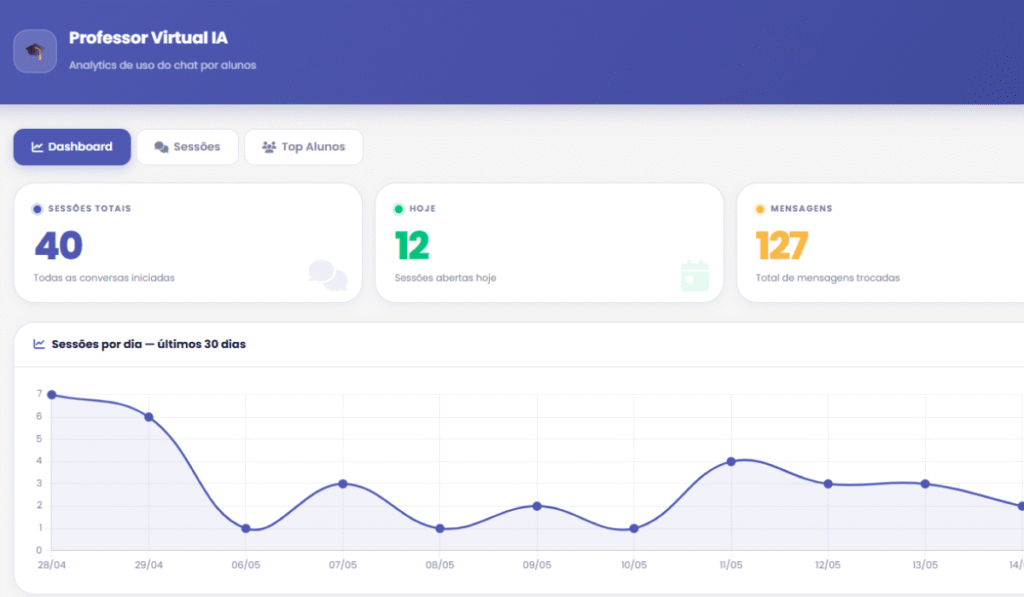Select the chart data point for 08/05
The image size is (1024, 597).
pyautogui.click(x=440, y=528)
